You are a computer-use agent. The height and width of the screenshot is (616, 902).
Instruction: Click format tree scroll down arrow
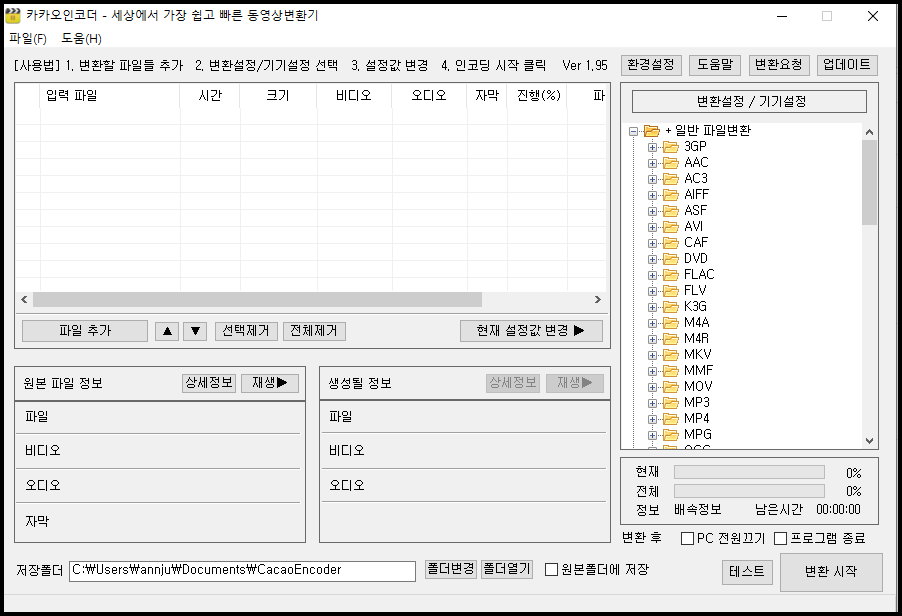click(x=869, y=441)
